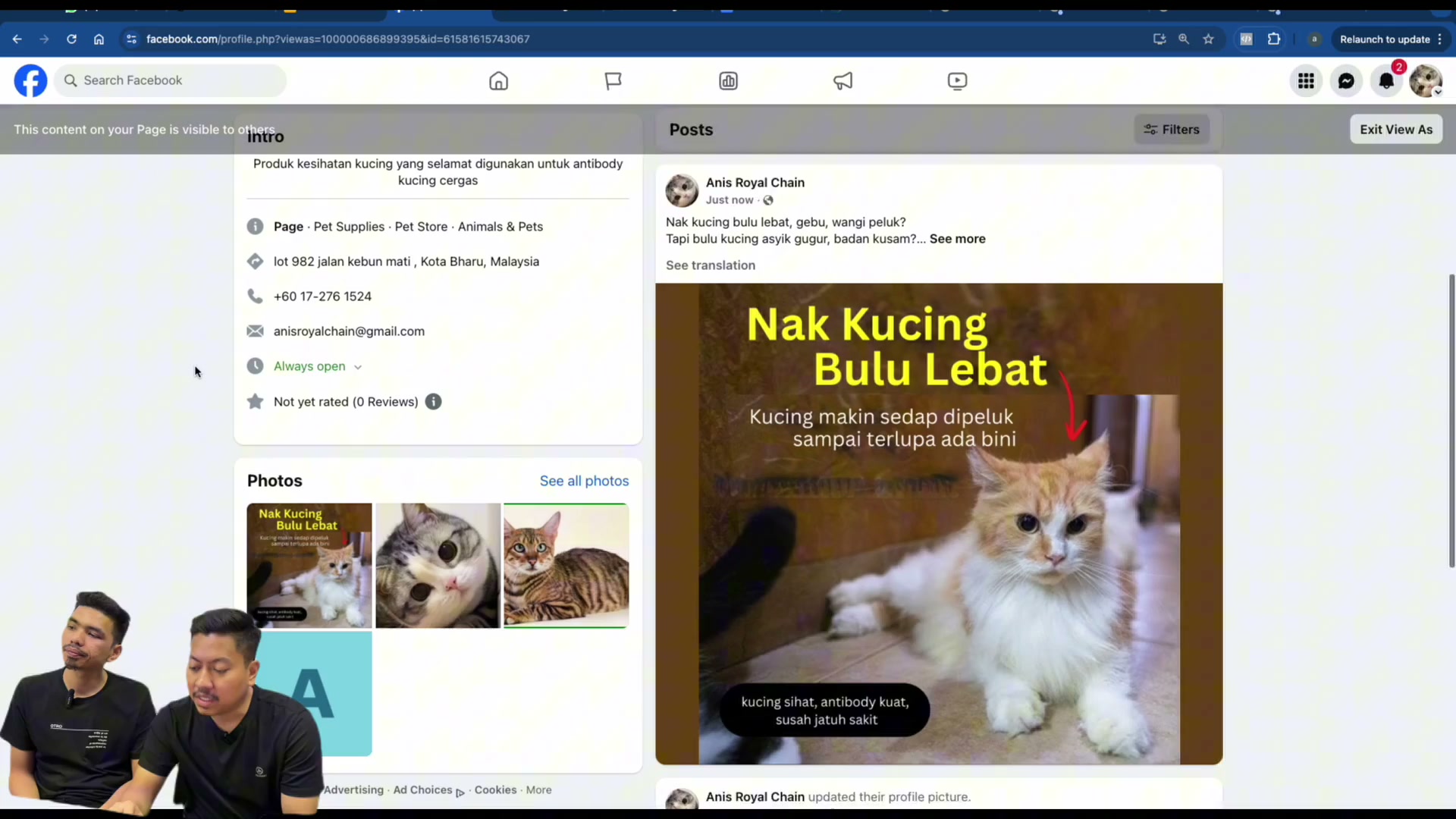
Task: Open the Home feed icon
Action: pyautogui.click(x=498, y=80)
